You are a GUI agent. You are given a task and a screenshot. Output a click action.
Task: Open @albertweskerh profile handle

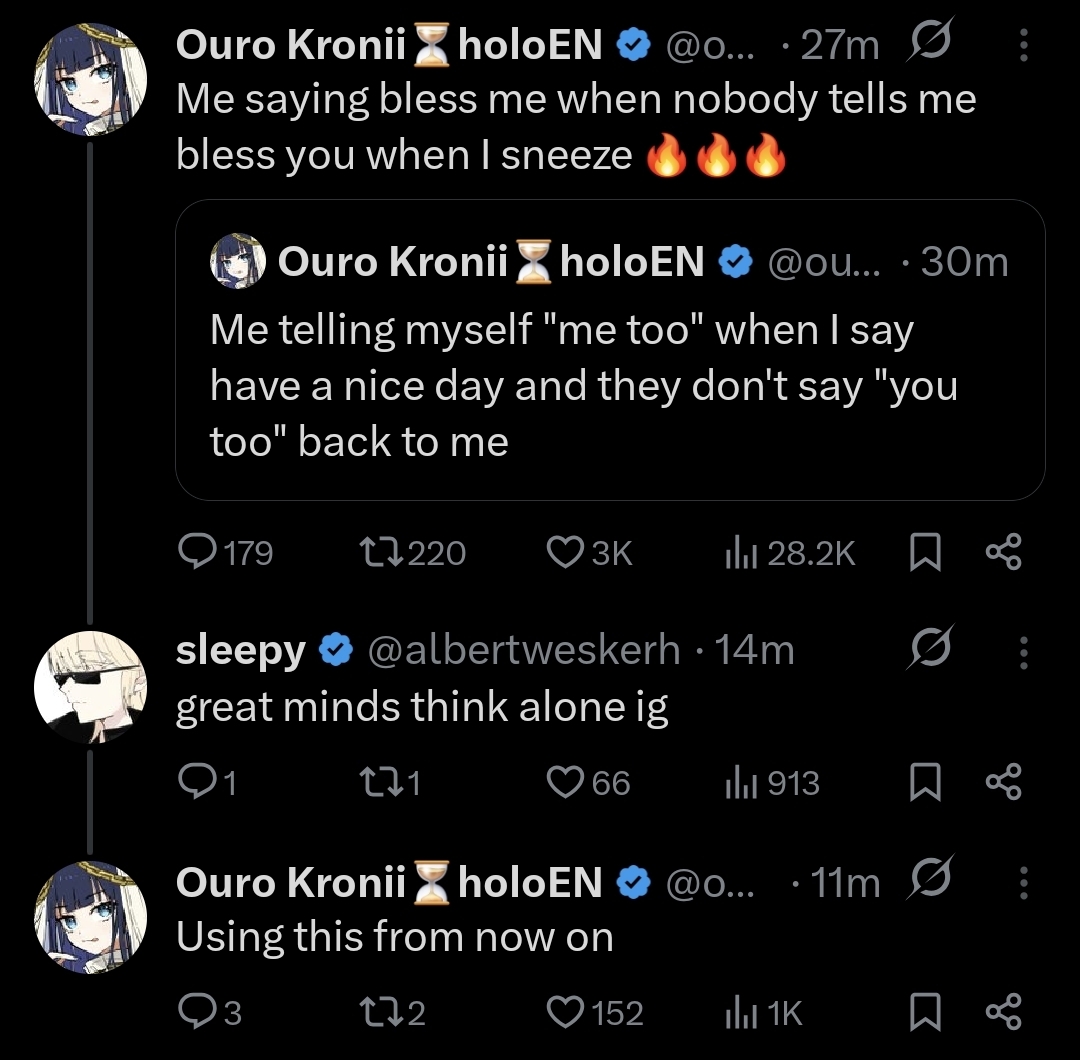point(523,649)
